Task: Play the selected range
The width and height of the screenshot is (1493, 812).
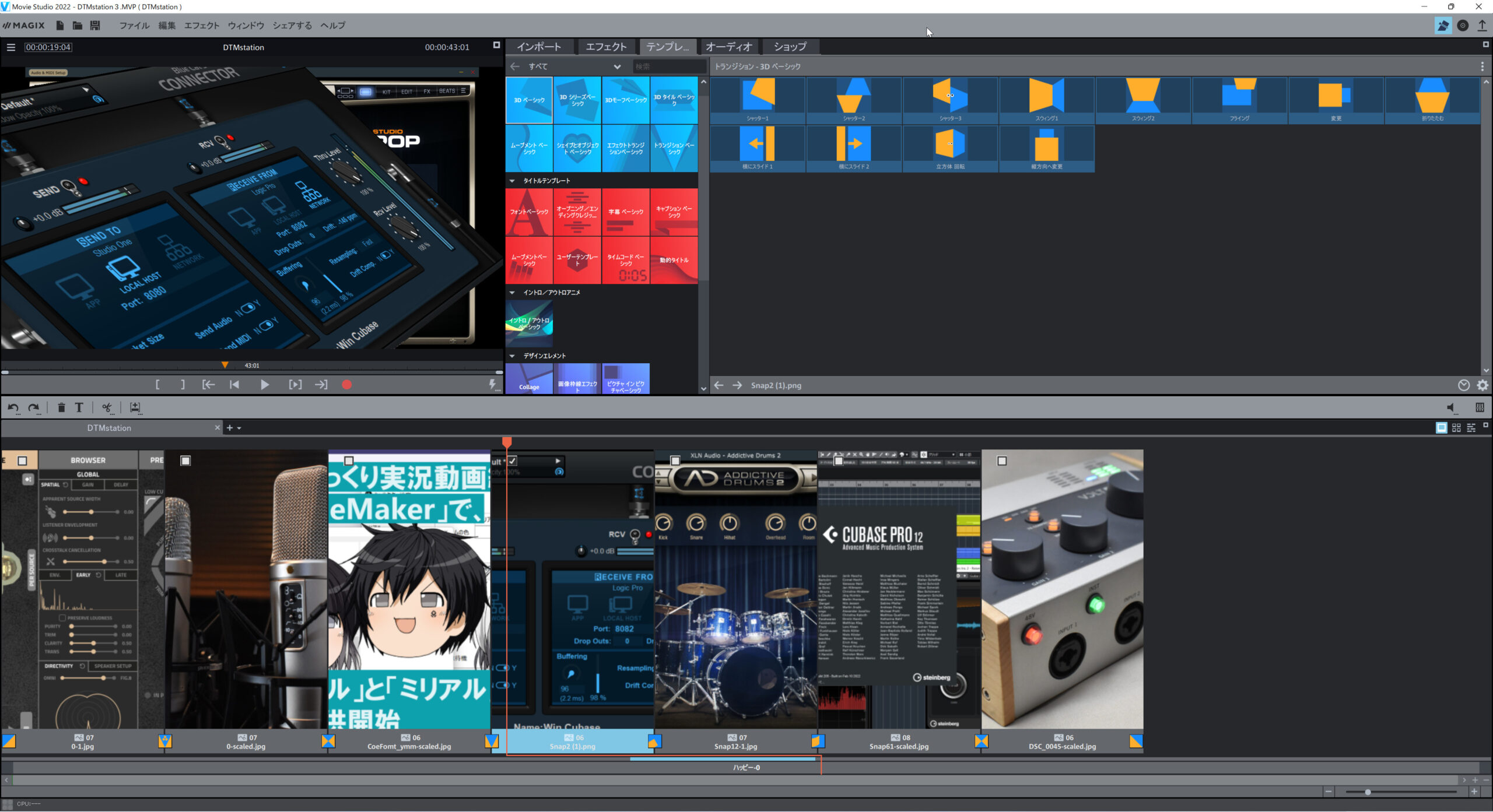Action: tap(295, 385)
